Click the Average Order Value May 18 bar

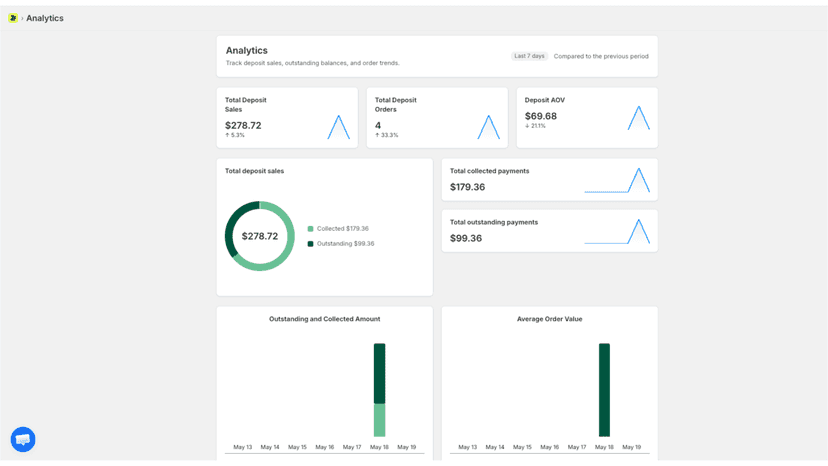(604, 390)
